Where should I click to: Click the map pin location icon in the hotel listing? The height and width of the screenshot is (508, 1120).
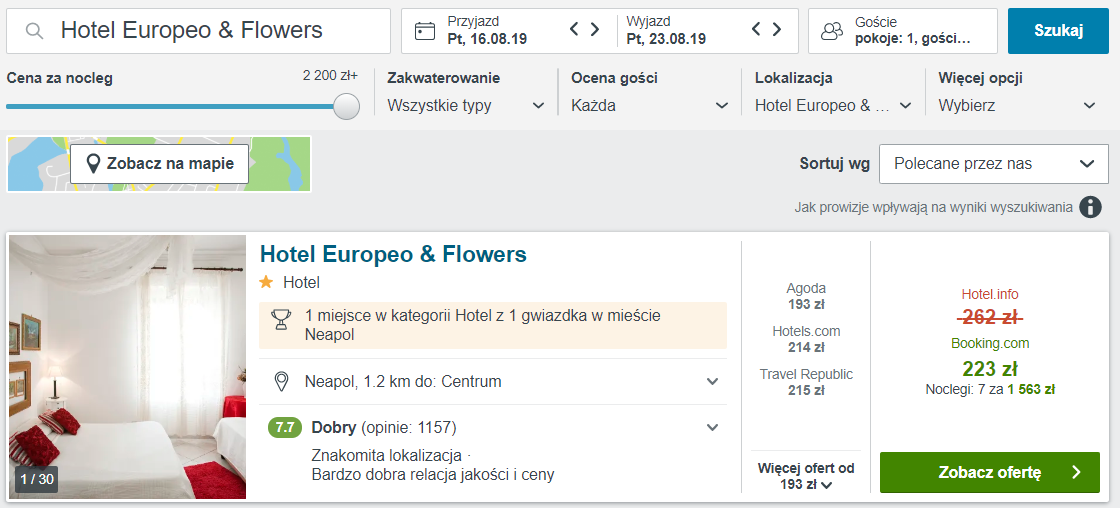(281, 382)
